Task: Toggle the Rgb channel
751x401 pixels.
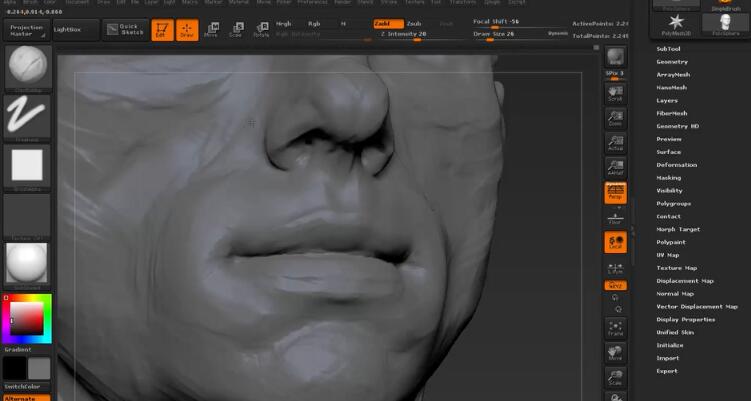Action: tap(314, 24)
